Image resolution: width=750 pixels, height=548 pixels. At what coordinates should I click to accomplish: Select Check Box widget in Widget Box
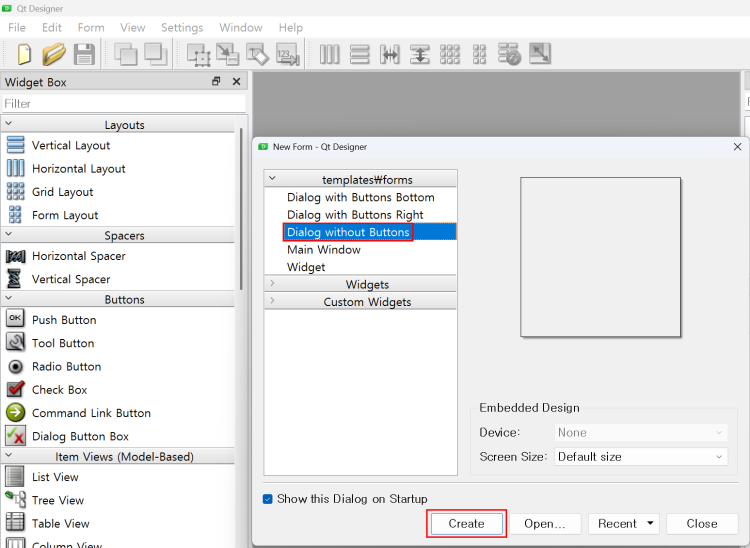click(x=59, y=390)
